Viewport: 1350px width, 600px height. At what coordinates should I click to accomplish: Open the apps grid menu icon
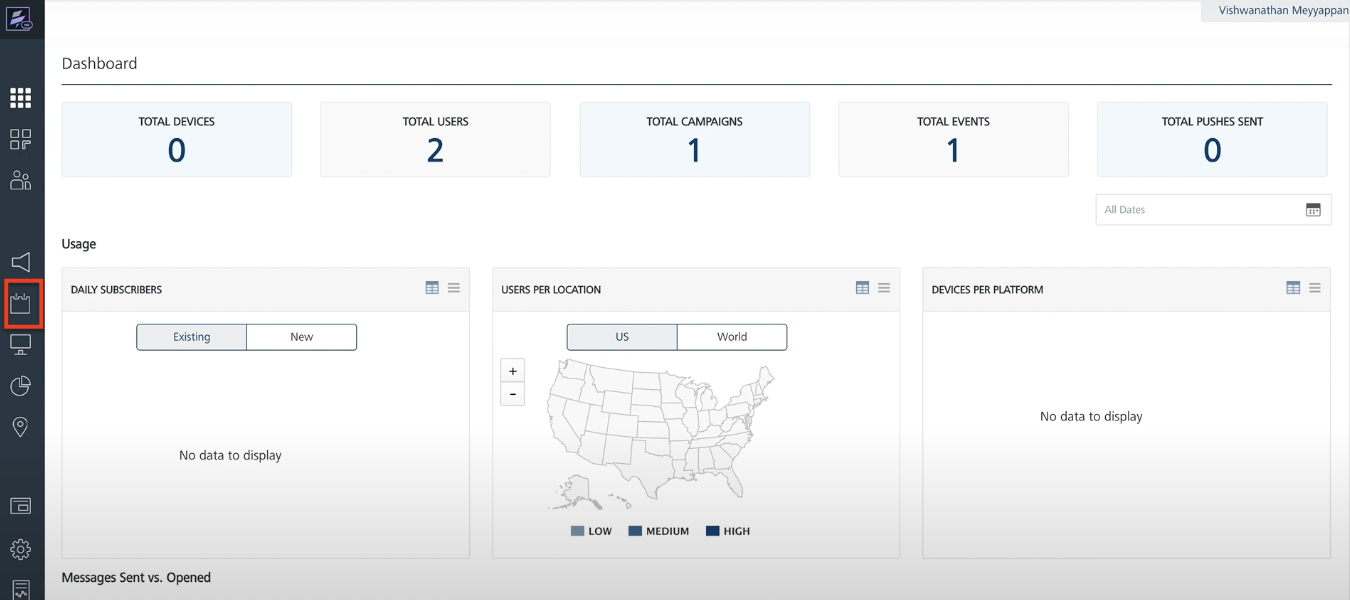[20, 97]
